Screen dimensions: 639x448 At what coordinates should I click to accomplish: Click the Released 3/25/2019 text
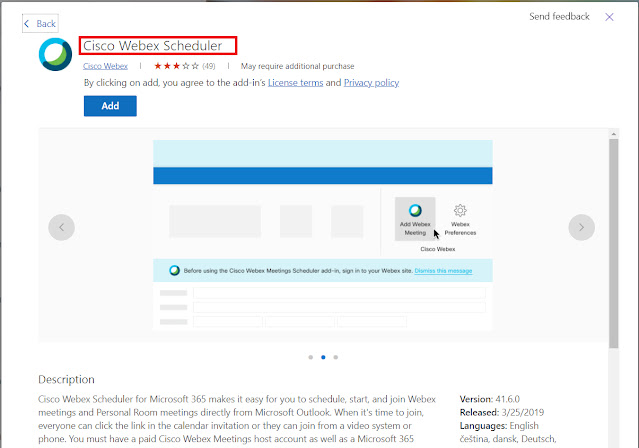(502, 413)
